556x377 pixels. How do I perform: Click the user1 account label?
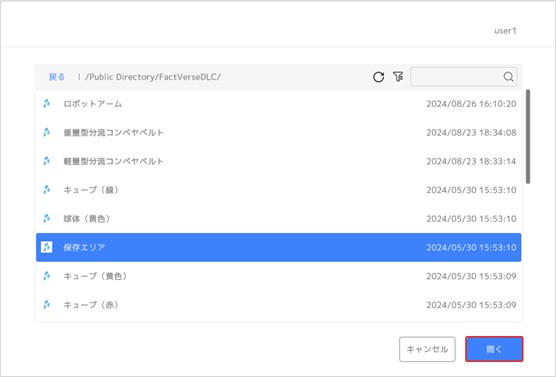[505, 31]
